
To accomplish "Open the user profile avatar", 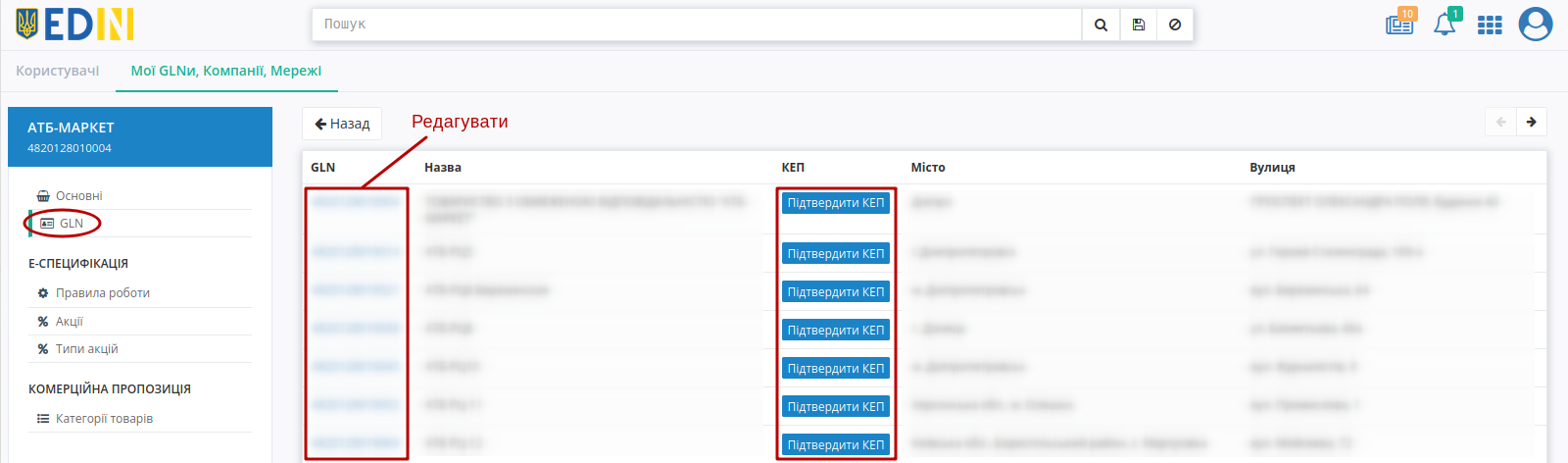I will pos(1536,24).
